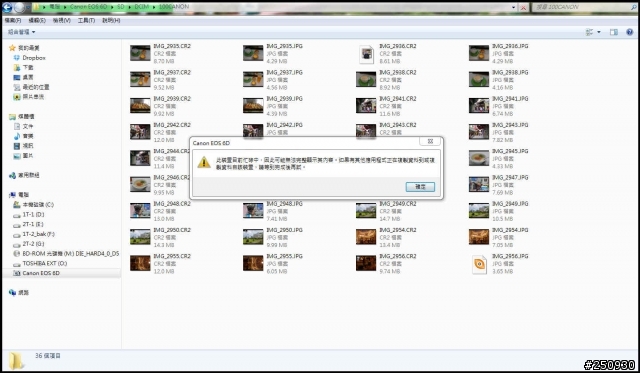This screenshot has width=640, height=373.
Task: Open the Downloads folder under favorites
Action: pos(28,67)
